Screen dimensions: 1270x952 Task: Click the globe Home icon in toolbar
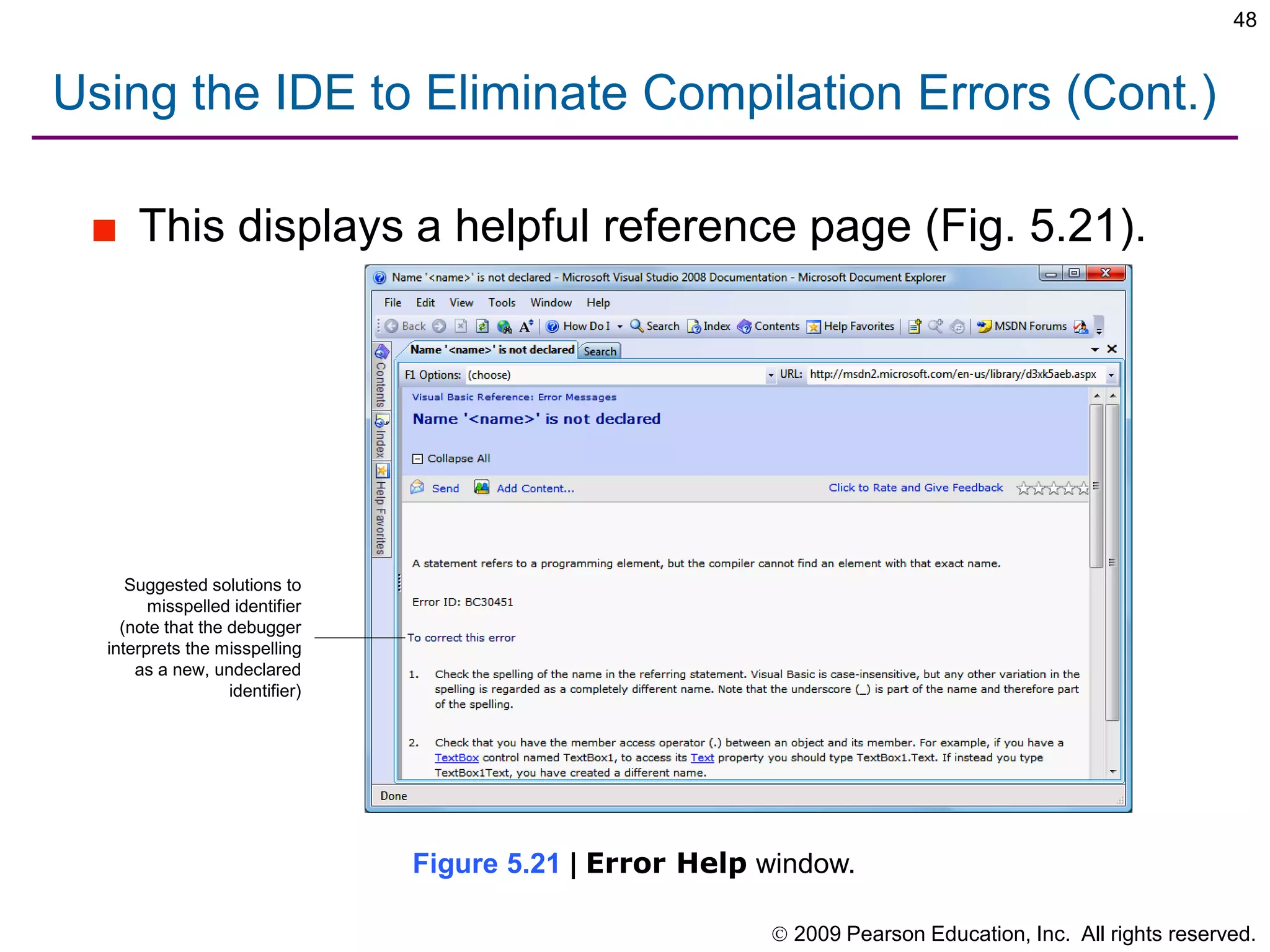504,326
